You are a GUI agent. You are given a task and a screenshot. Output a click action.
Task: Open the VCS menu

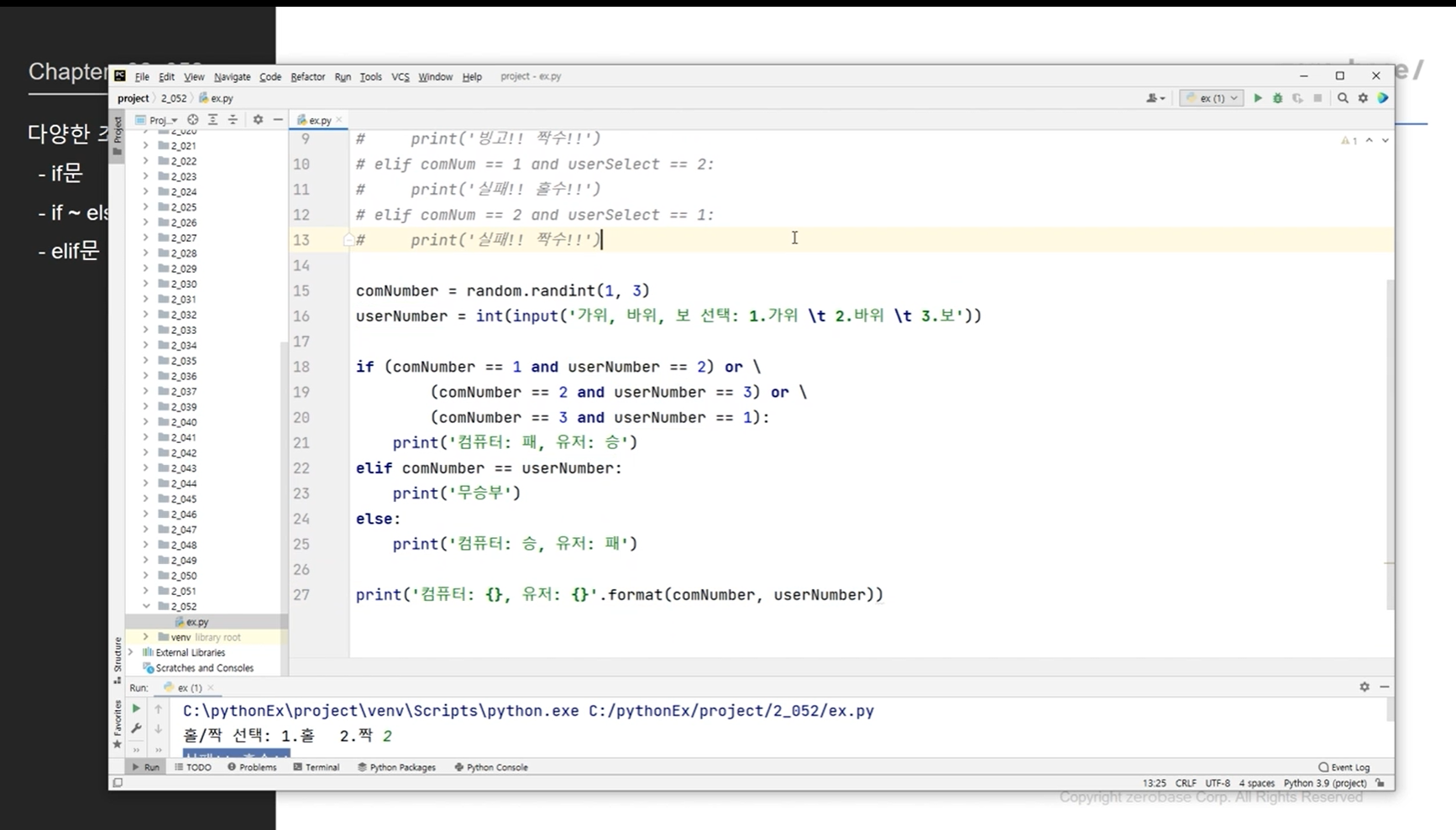point(401,76)
